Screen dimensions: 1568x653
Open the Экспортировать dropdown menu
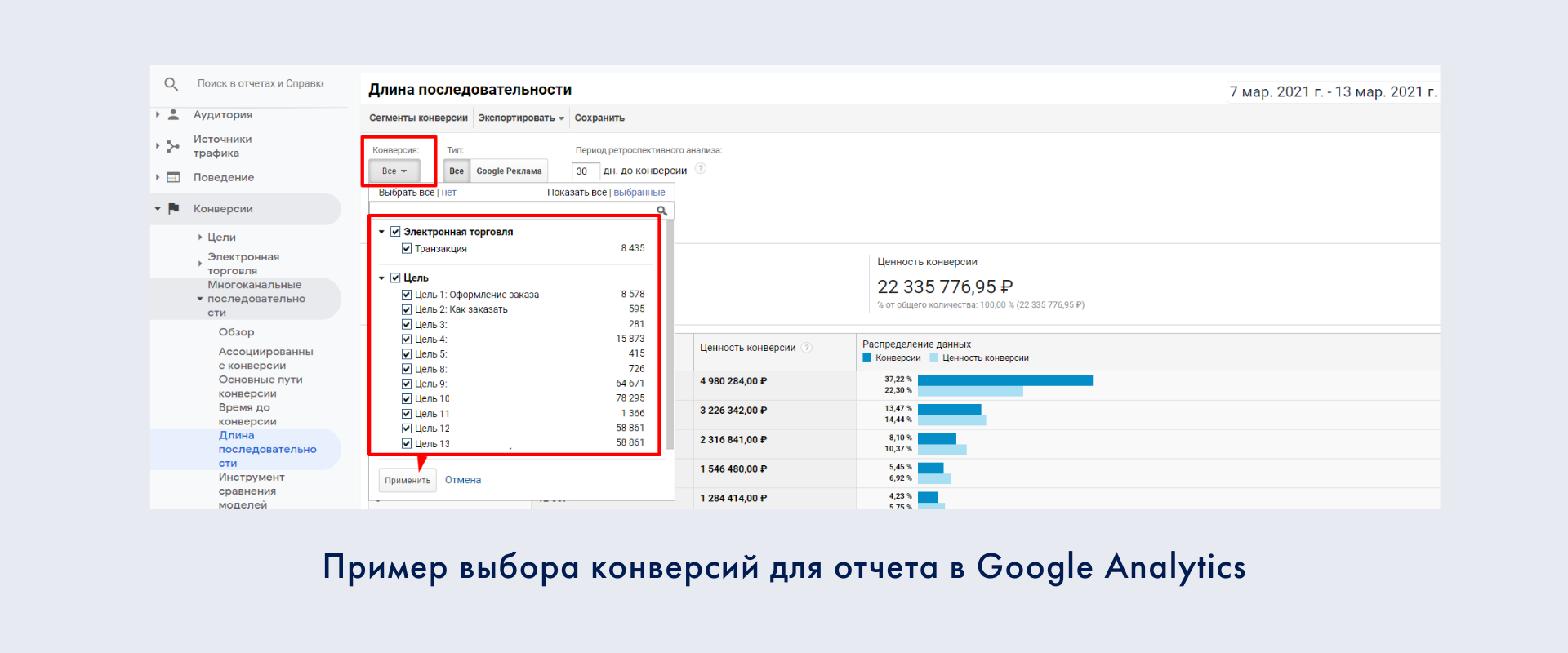(x=521, y=118)
